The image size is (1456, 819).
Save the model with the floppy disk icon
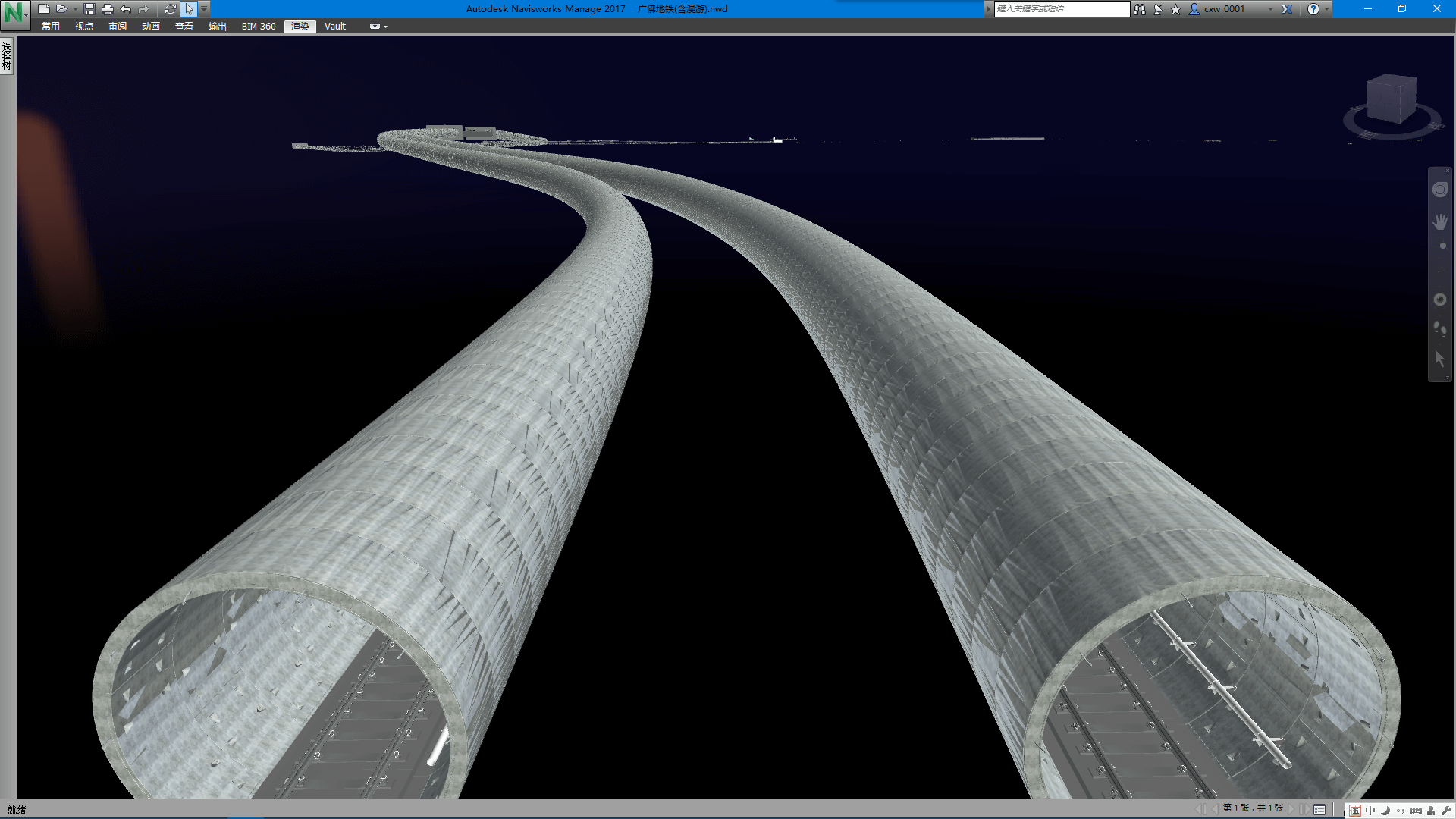(89, 9)
